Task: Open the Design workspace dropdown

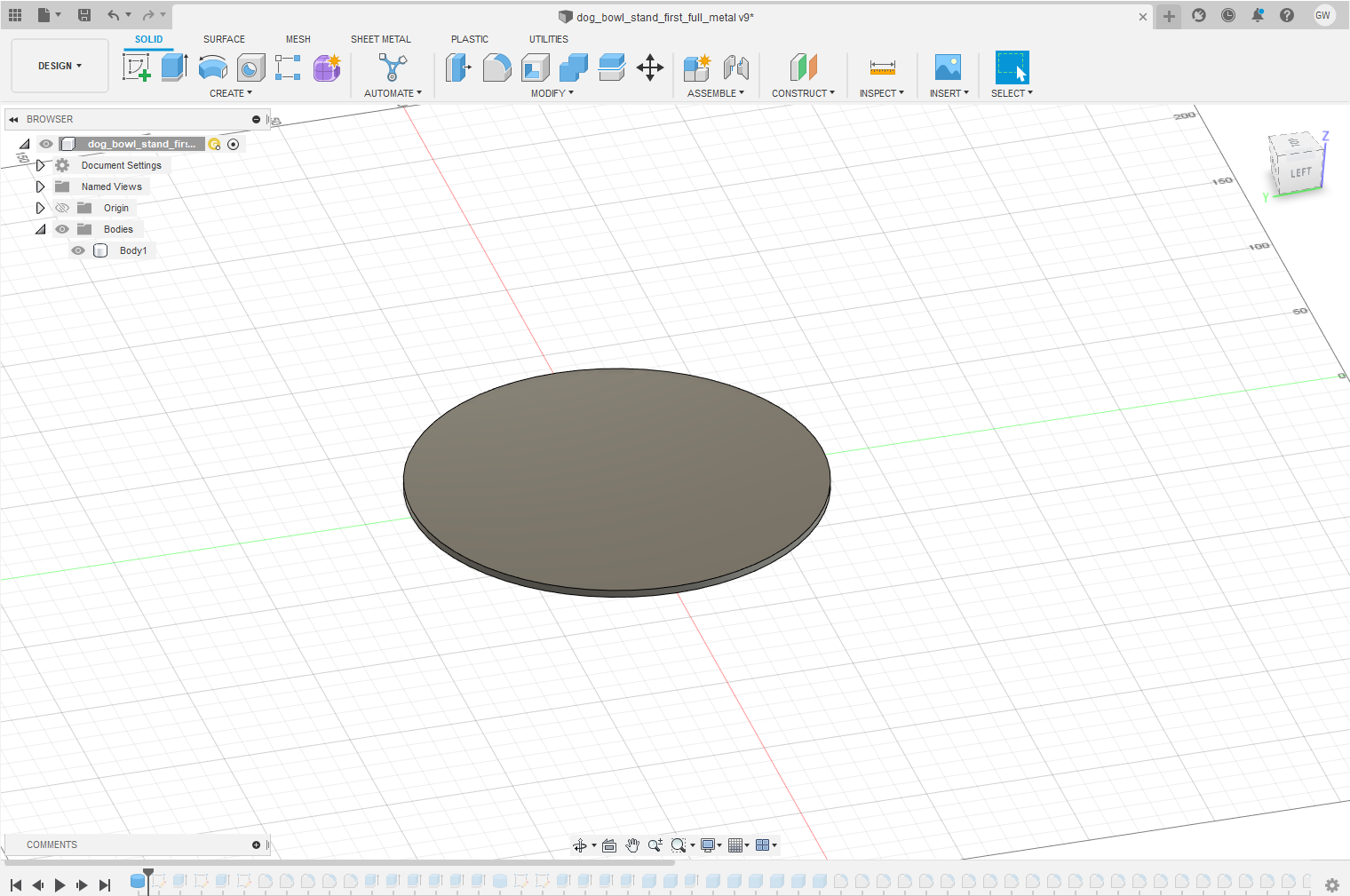Action: click(x=60, y=66)
